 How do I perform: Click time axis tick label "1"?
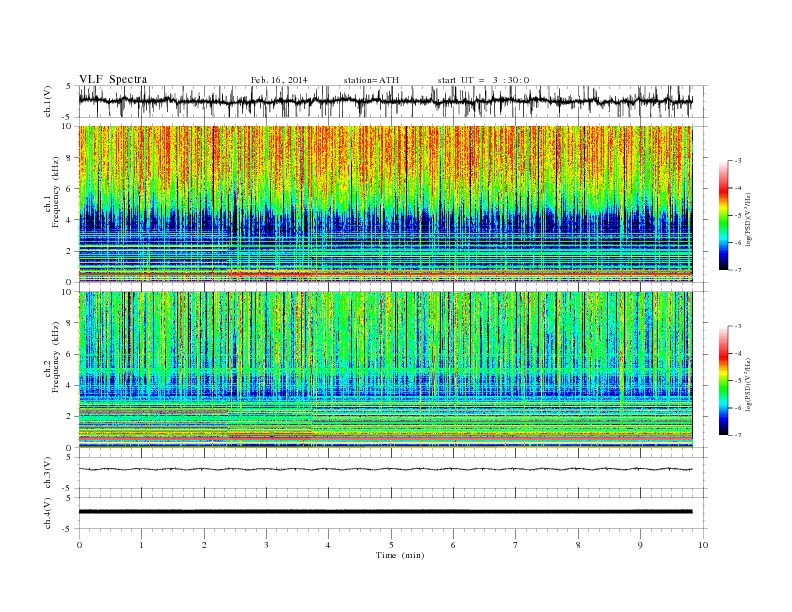tap(141, 545)
